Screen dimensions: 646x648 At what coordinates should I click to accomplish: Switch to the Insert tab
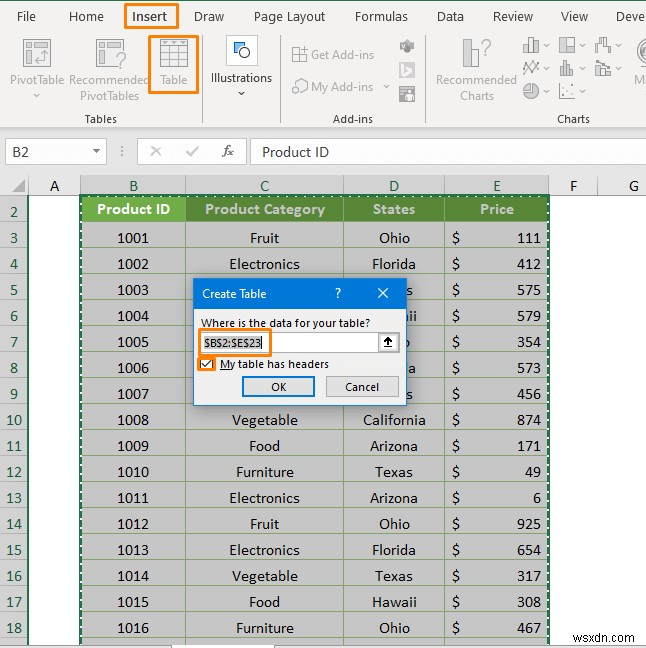tap(149, 17)
